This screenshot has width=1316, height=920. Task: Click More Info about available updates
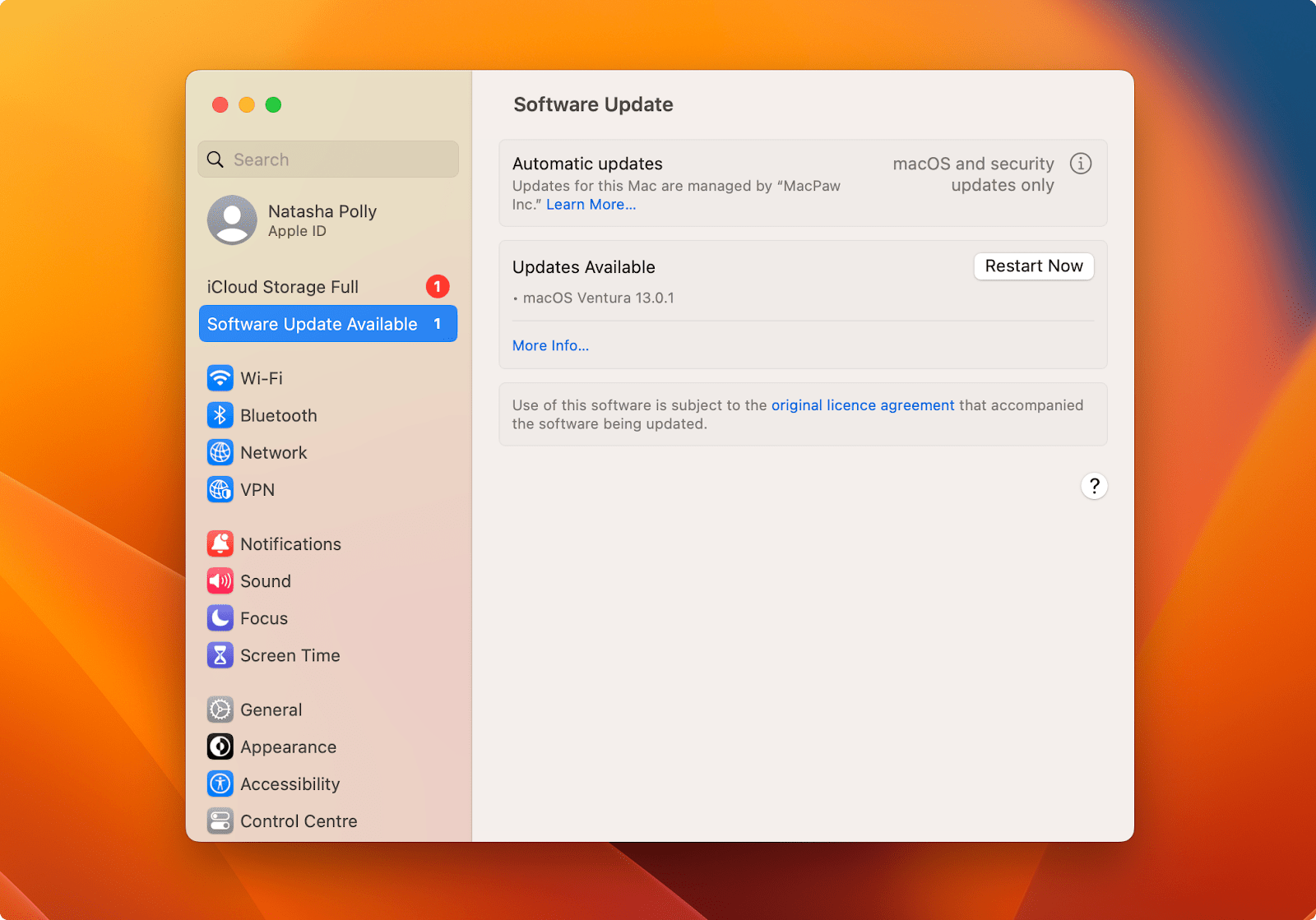tap(549, 345)
